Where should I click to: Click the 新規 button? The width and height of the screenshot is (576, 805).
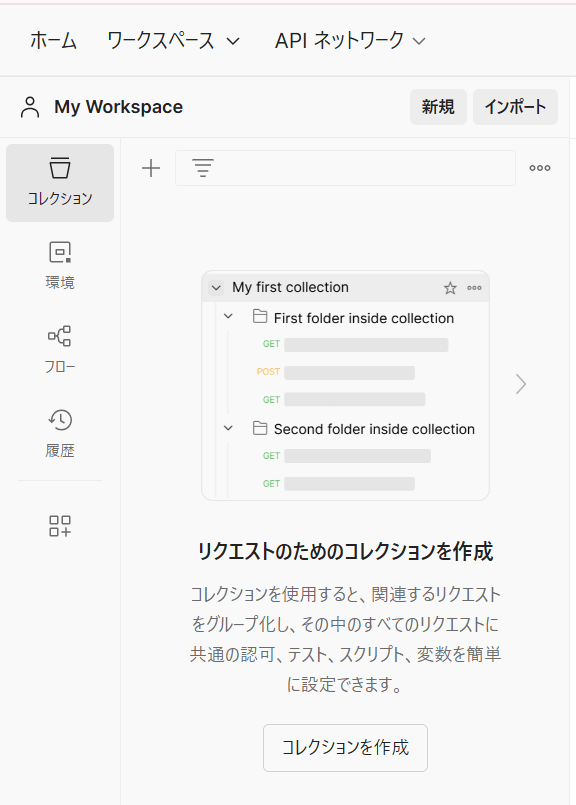438,107
